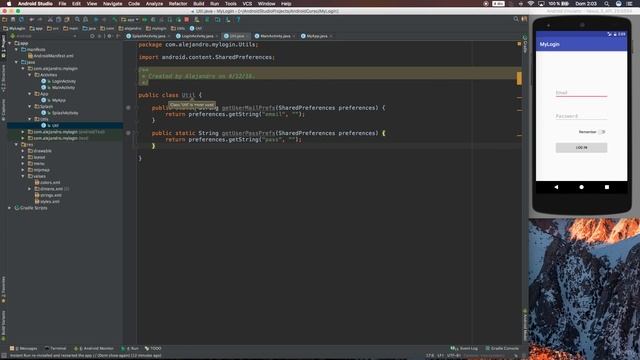The image size is (640, 360).
Task: Select styles.xml in project tree
Action: tap(47, 202)
